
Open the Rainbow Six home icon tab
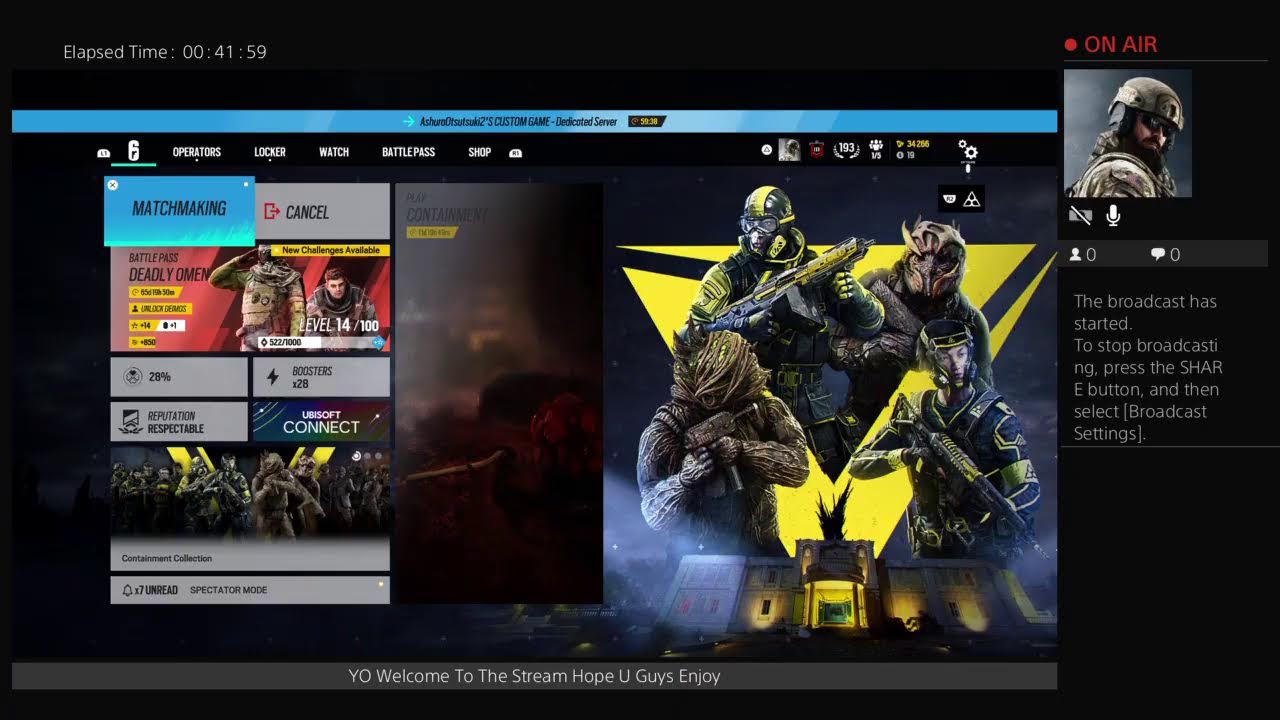[x=133, y=152]
